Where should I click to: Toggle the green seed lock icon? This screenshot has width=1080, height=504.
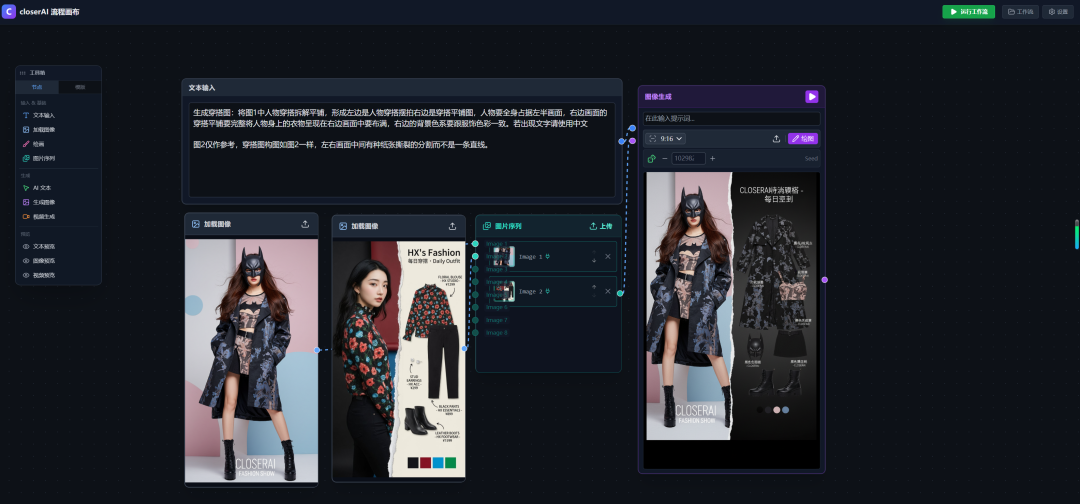tap(652, 158)
